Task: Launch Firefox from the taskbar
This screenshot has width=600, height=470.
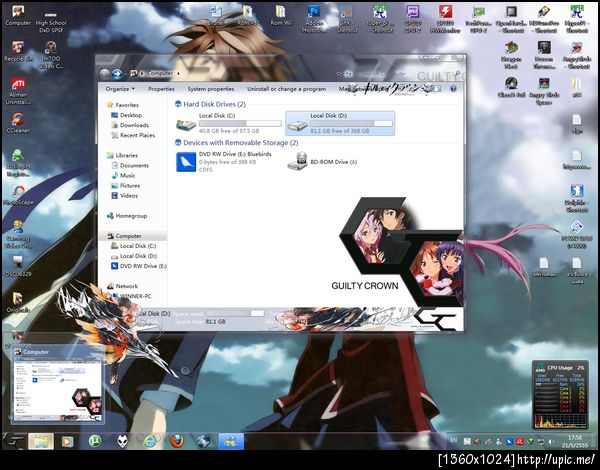Action: point(177,441)
